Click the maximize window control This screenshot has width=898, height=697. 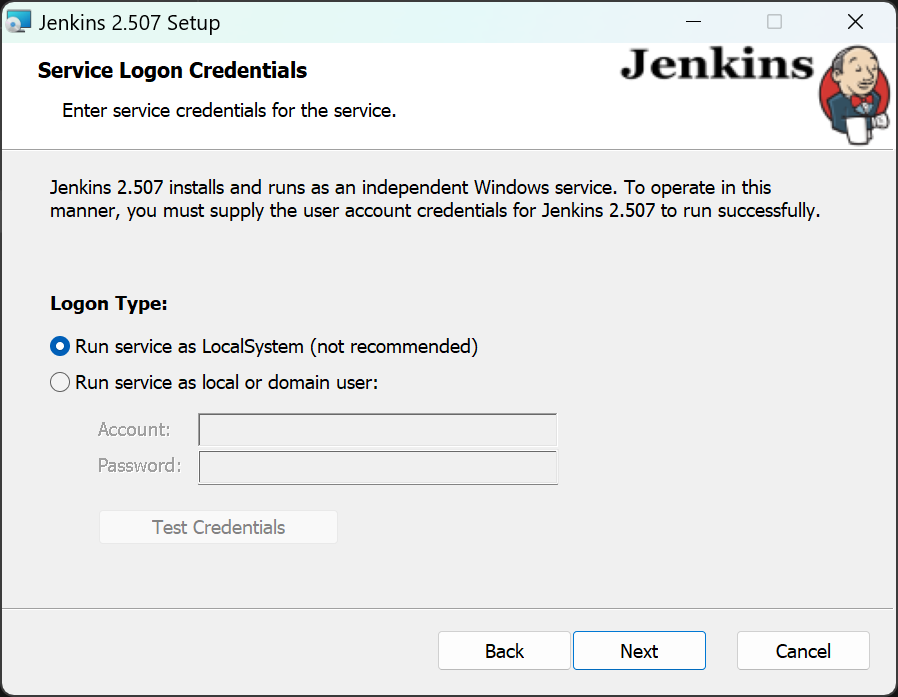[x=773, y=21]
